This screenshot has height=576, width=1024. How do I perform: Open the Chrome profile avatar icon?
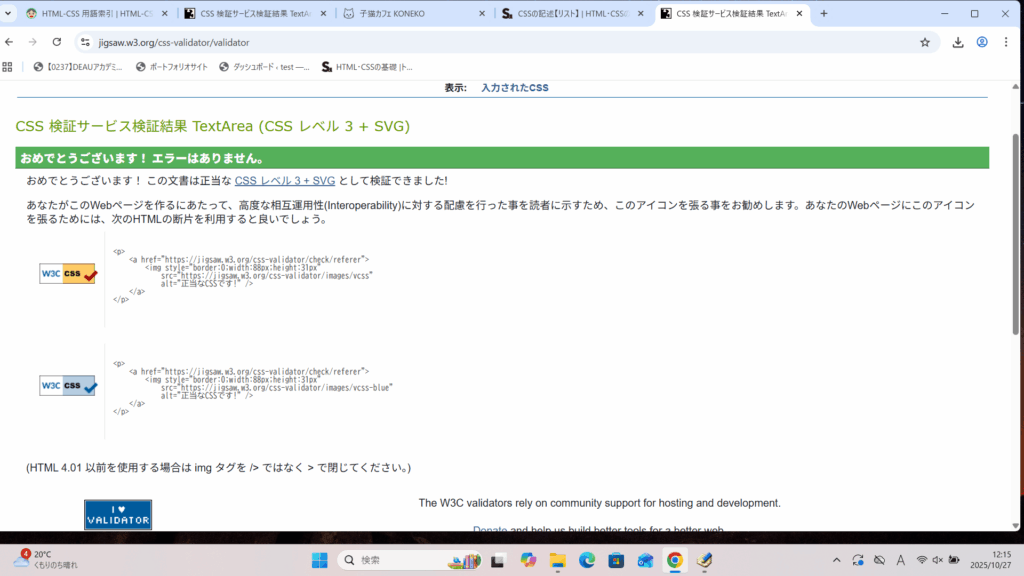click(982, 43)
